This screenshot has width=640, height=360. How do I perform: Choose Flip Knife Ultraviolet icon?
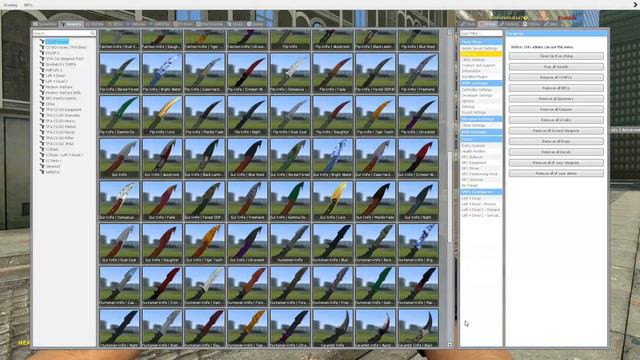click(x=418, y=116)
